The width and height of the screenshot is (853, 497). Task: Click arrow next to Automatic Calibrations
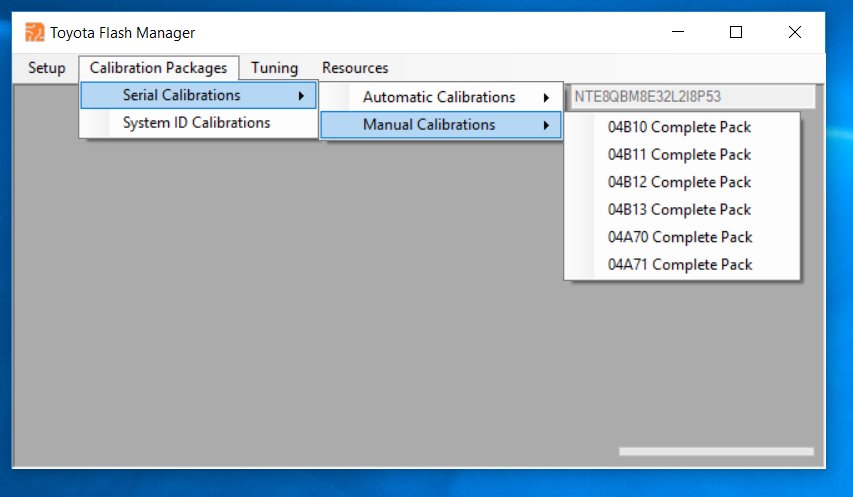pos(546,98)
